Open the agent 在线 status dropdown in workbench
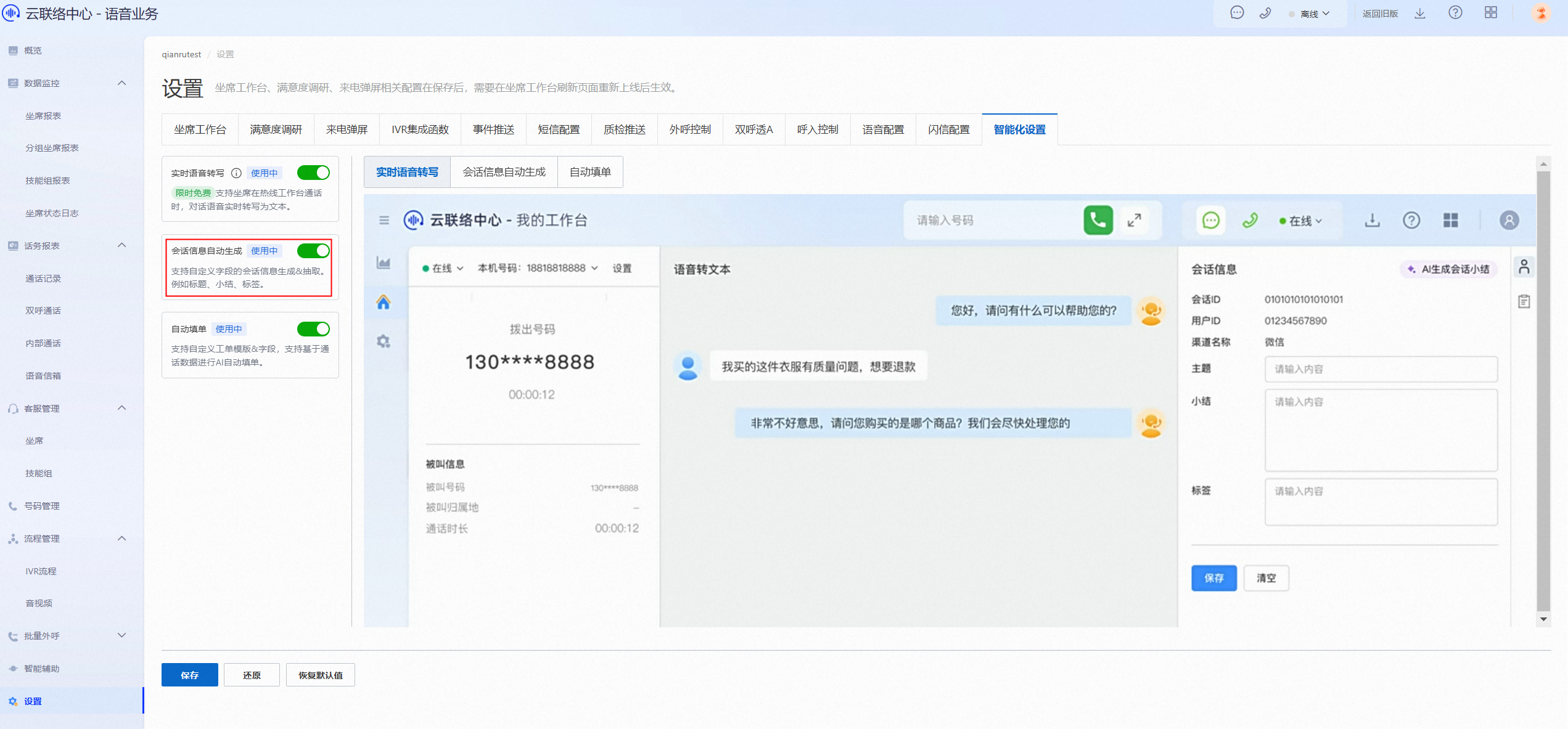 click(443, 268)
